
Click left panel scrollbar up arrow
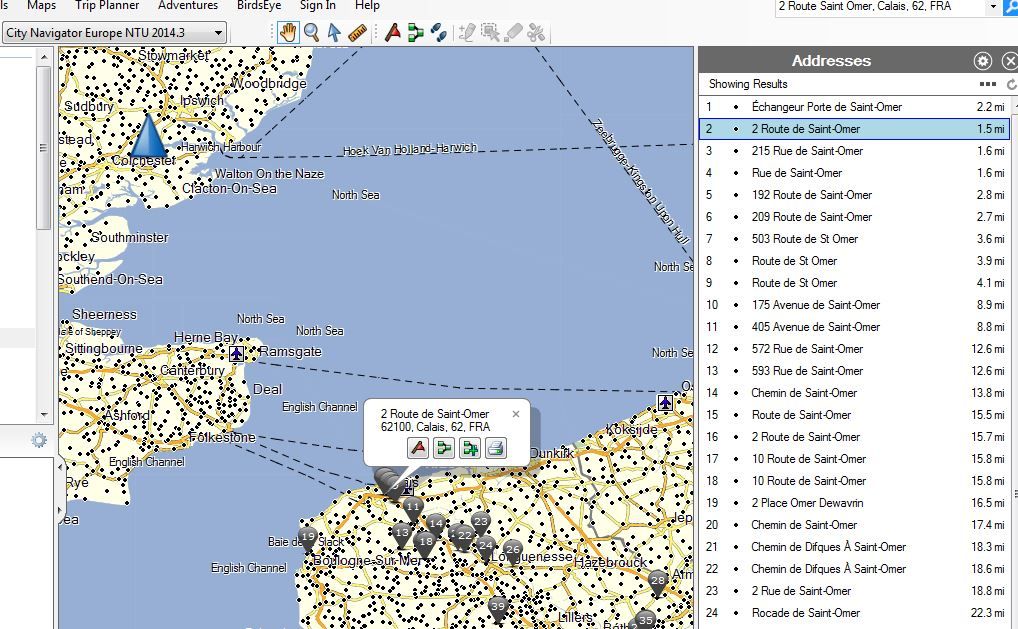point(43,57)
